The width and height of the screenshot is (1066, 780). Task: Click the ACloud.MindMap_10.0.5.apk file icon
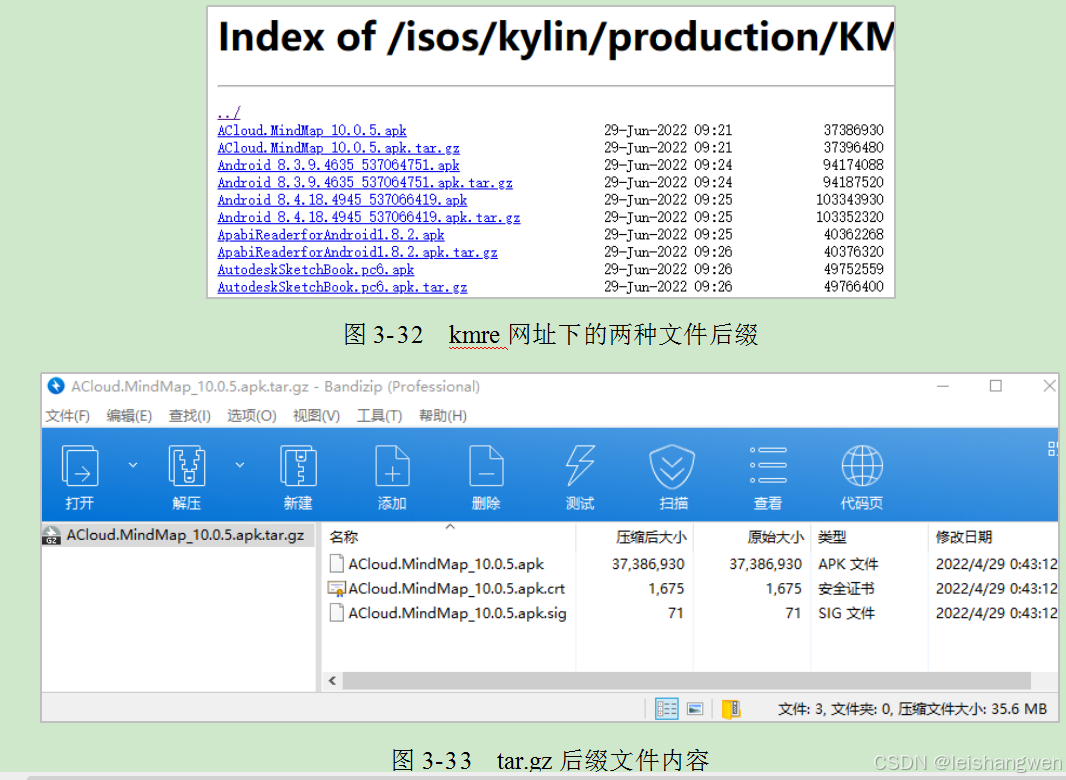337,564
